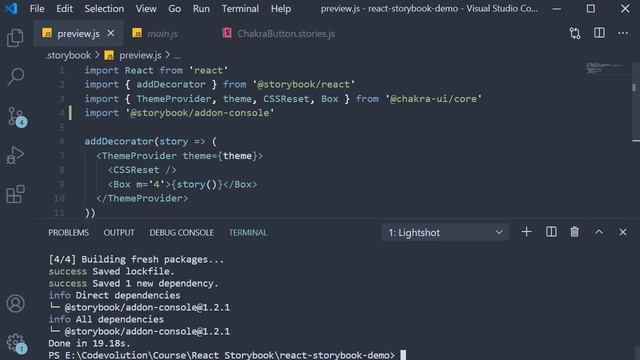Open the View menu

[146, 9]
